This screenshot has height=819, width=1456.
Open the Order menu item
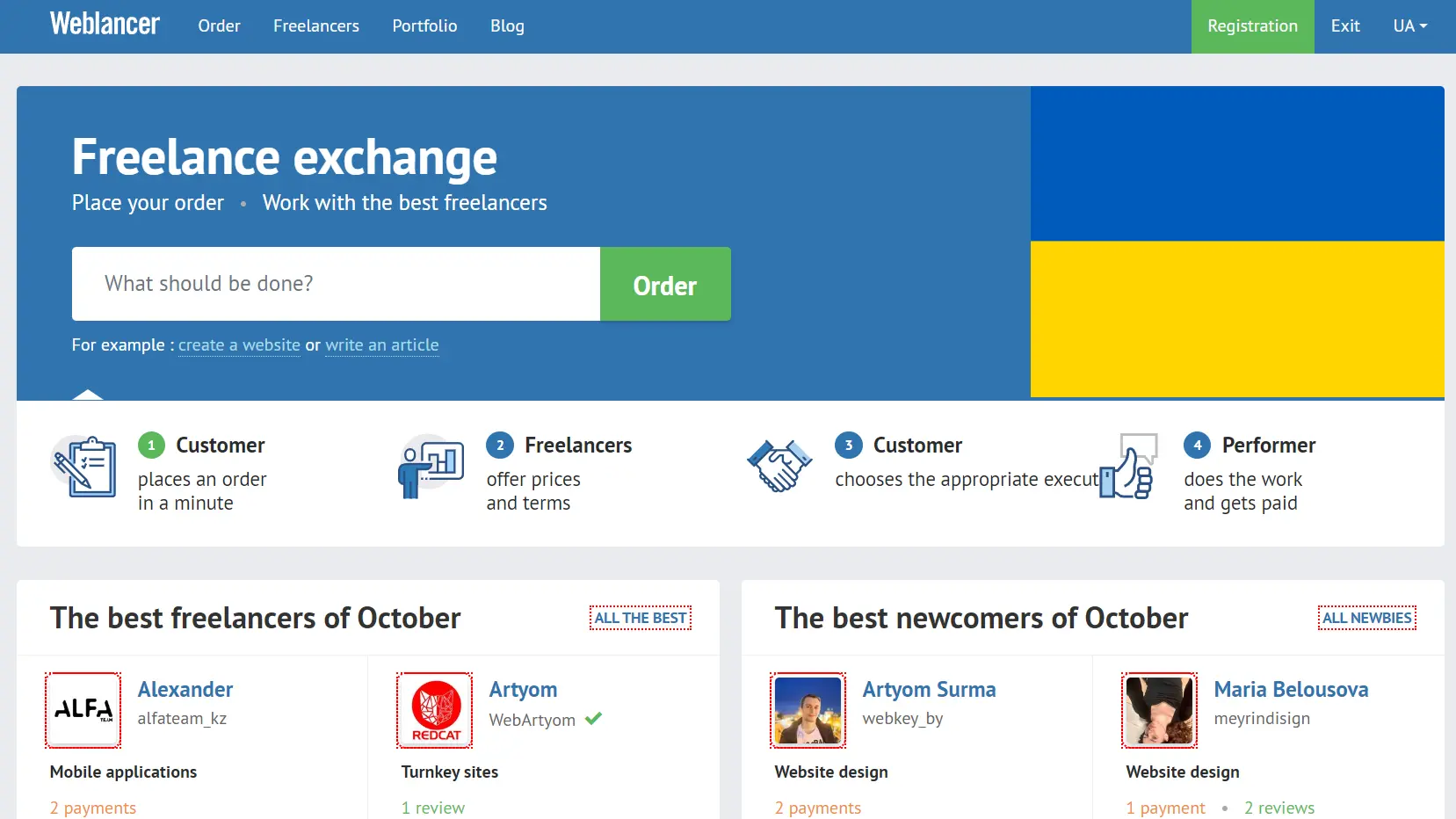click(219, 26)
